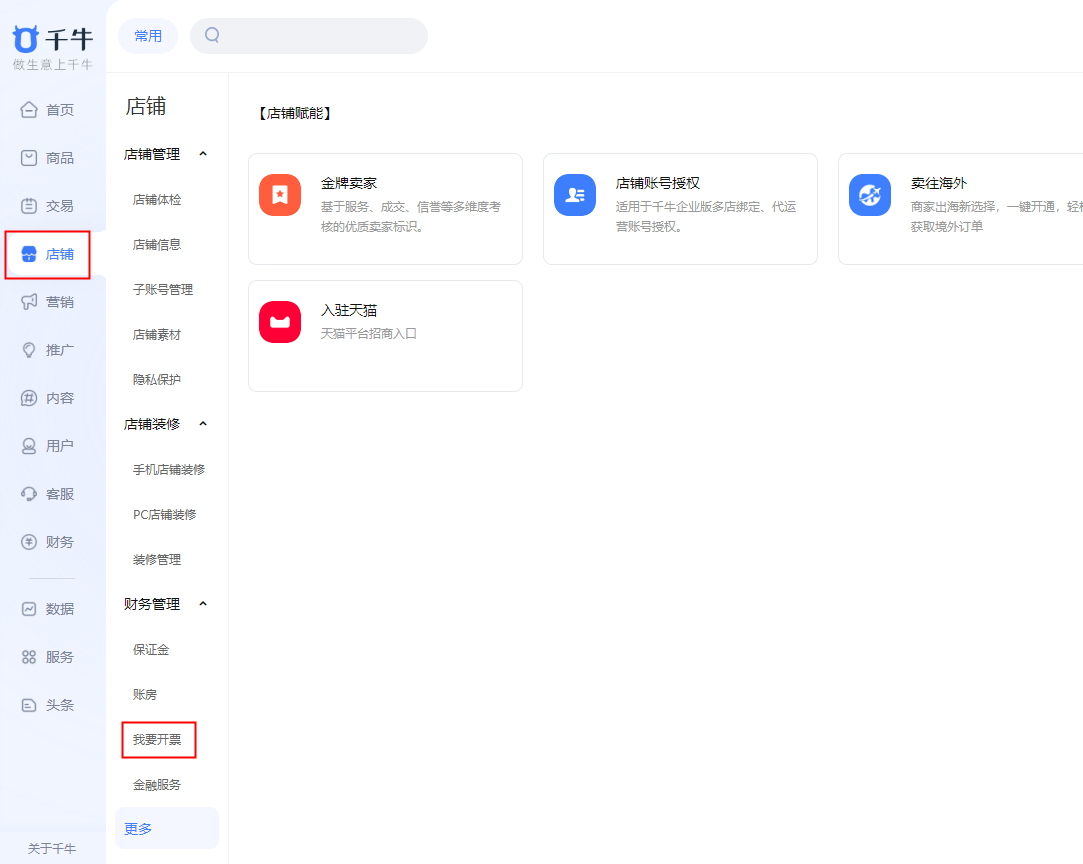
Task: Click 入驻天猫 red Tmall icon
Action: click(280, 322)
